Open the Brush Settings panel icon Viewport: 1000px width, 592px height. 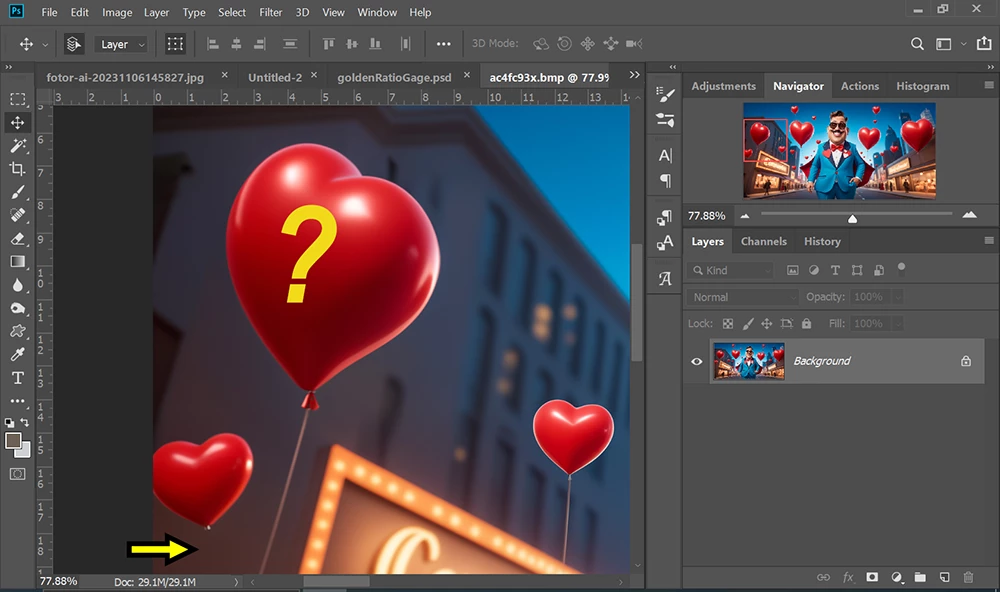[x=665, y=94]
